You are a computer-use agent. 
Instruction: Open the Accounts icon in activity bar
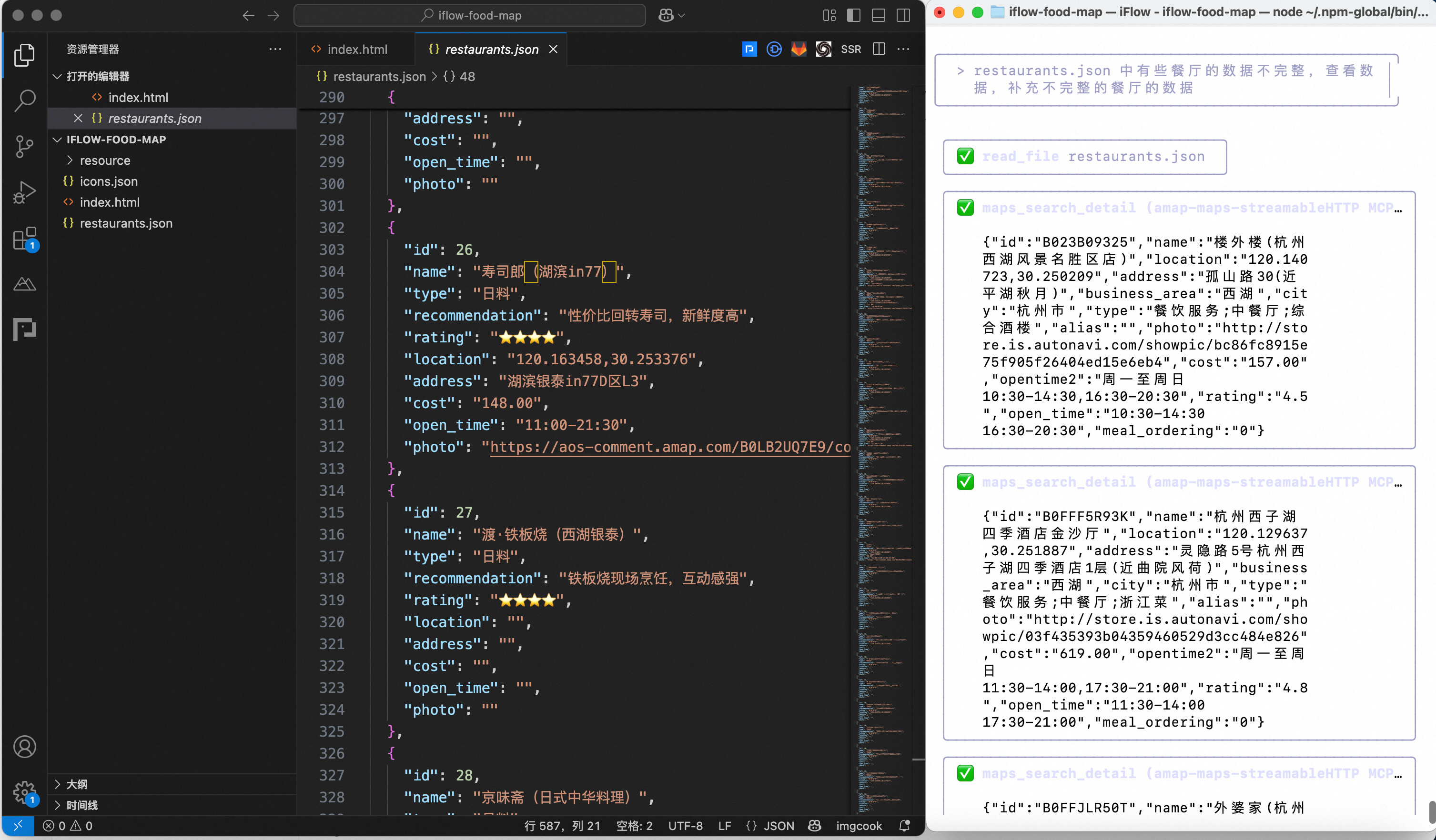[24, 747]
